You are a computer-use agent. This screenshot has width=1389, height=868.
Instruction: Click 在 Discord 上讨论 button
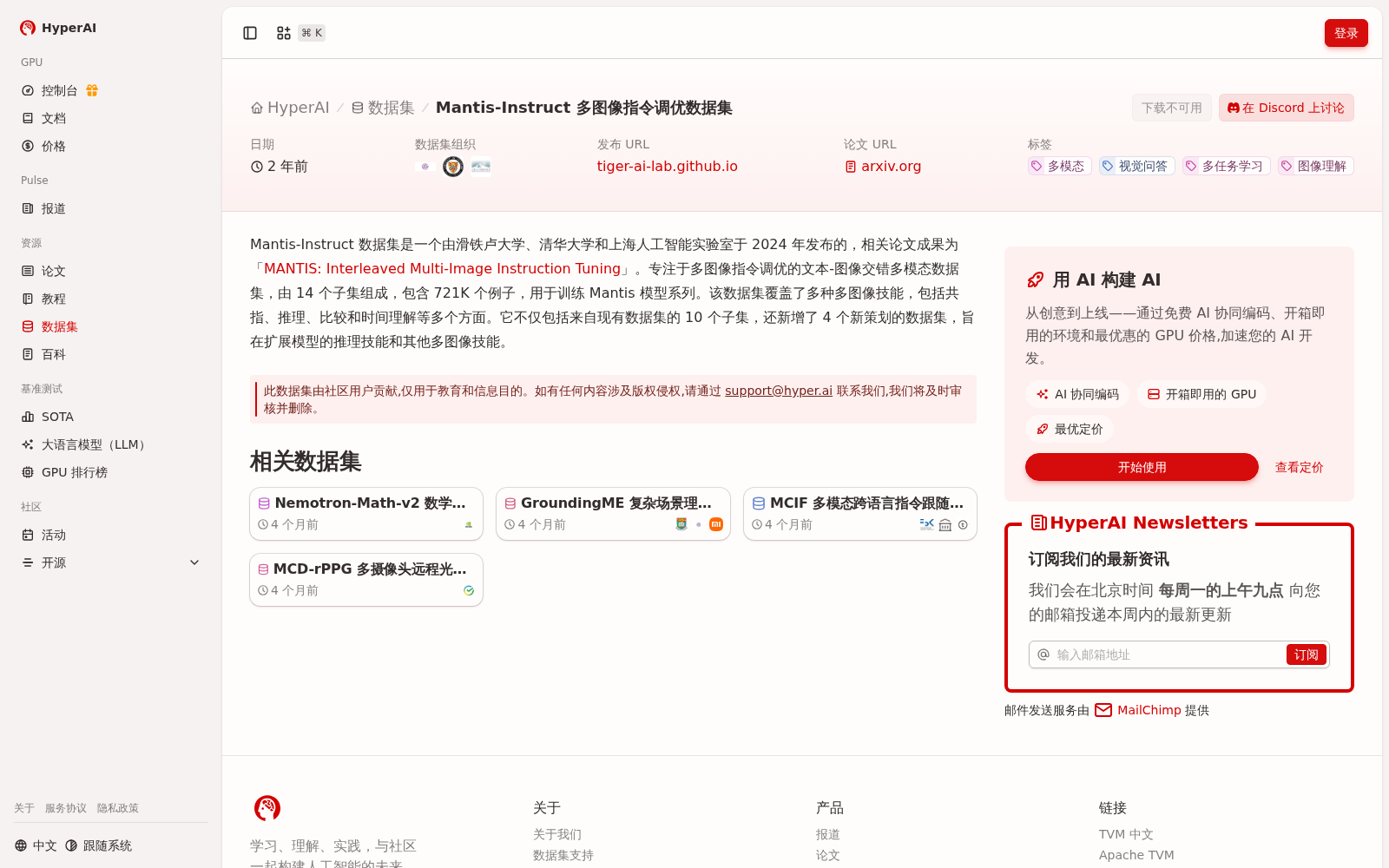(x=1286, y=108)
